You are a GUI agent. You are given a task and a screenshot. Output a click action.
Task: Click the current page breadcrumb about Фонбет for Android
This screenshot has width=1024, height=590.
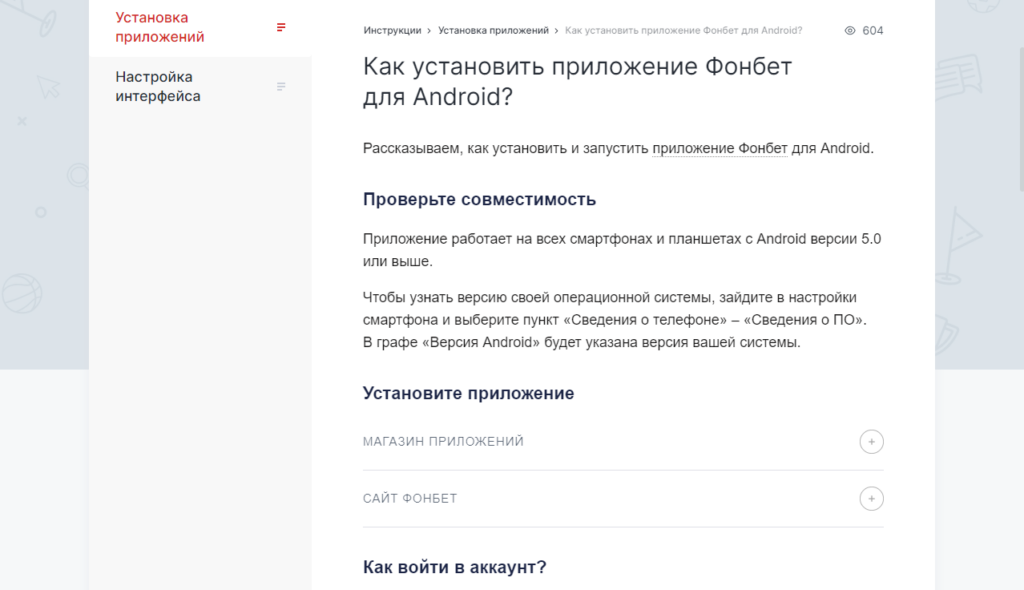[x=683, y=31]
